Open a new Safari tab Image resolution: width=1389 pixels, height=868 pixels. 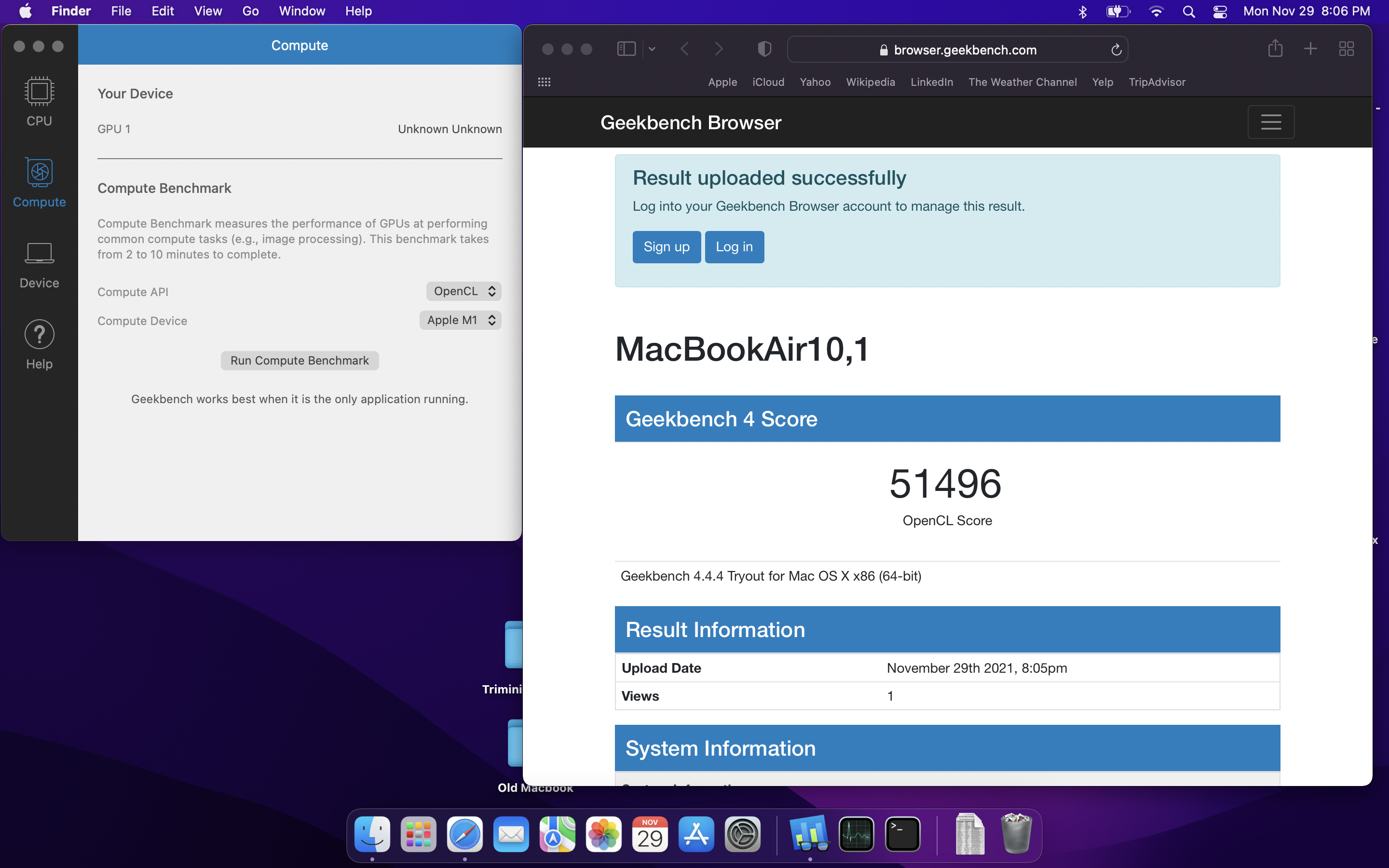[x=1310, y=49]
